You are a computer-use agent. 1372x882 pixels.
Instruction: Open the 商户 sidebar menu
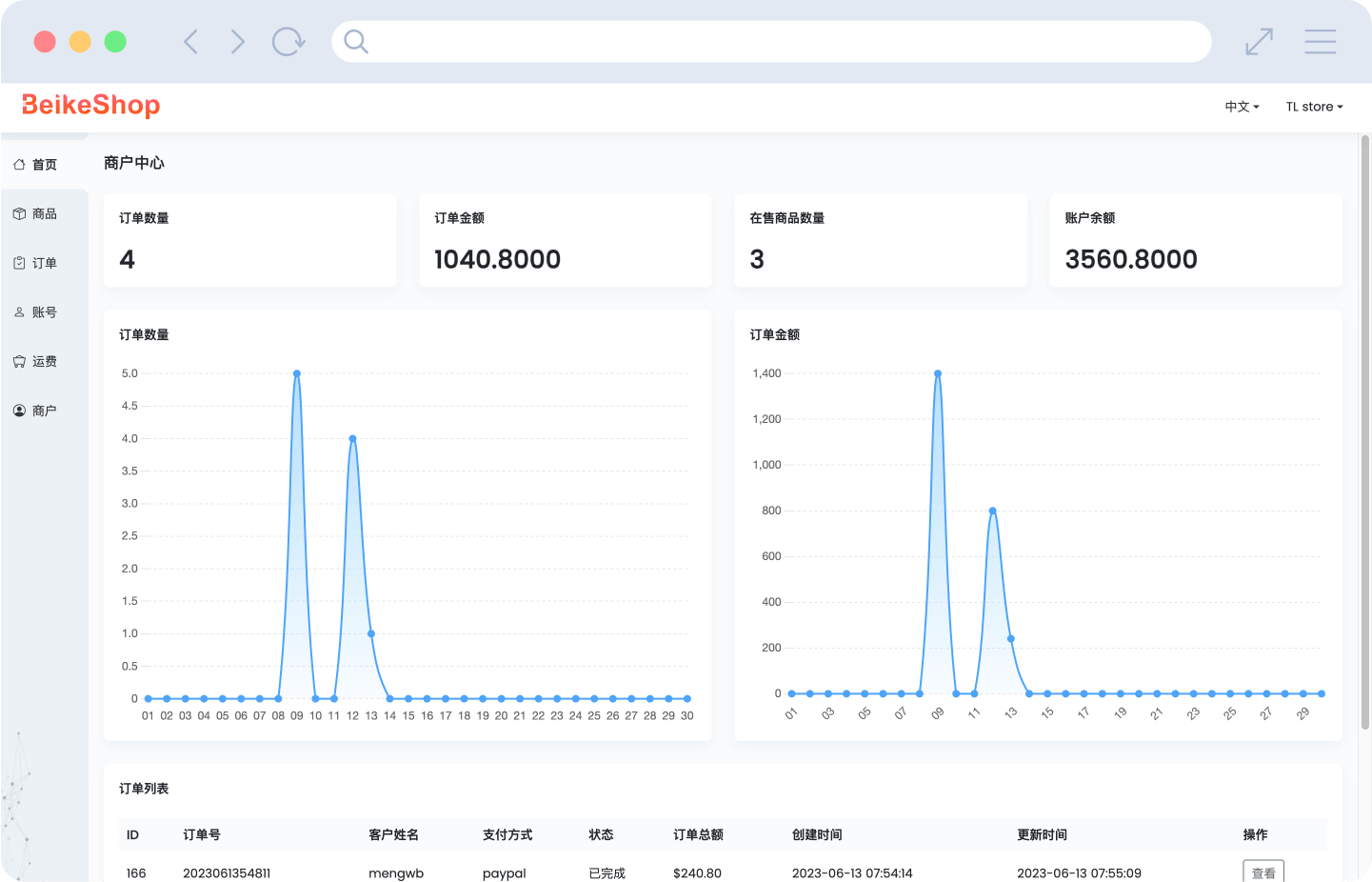click(x=44, y=411)
